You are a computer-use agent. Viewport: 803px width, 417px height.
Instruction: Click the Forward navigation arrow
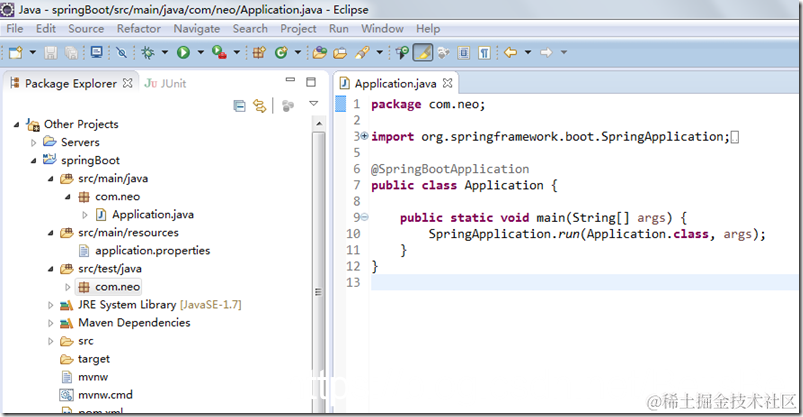click(x=546, y=52)
